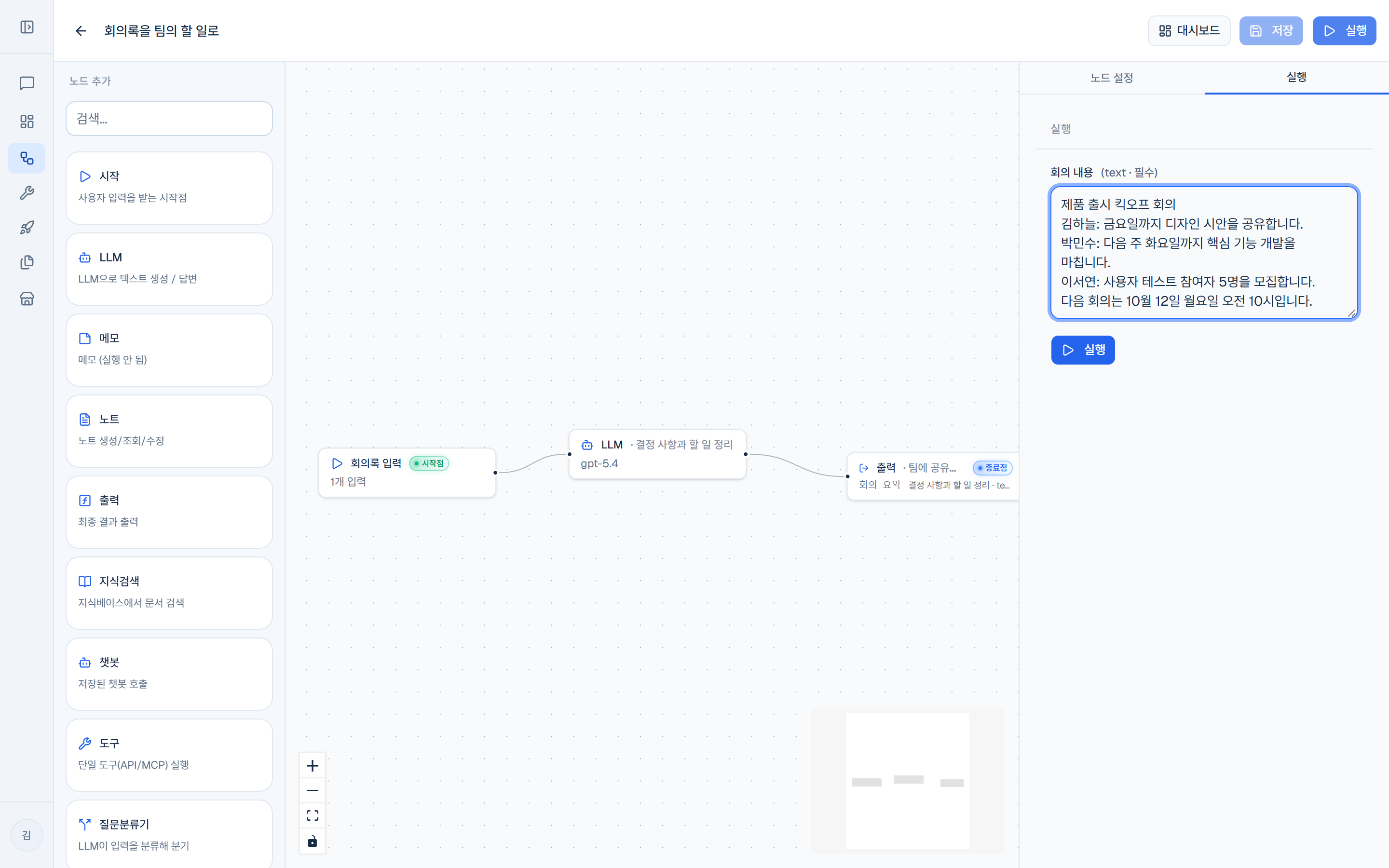Open the store marketplace icon in left rail
Screen dimensions: 1389x868
pos(27,298)
